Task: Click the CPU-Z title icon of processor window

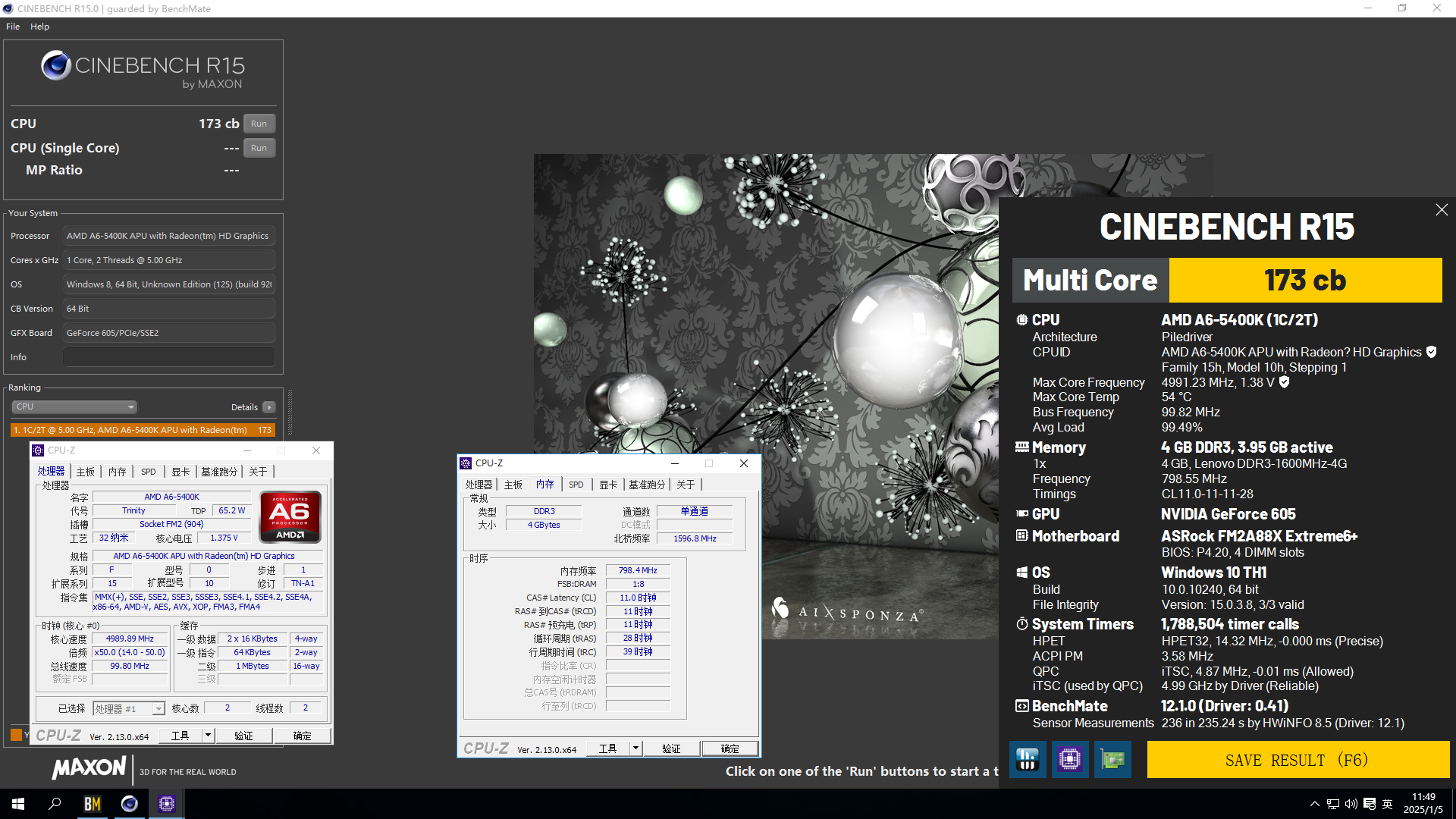Action: (38, 450)
